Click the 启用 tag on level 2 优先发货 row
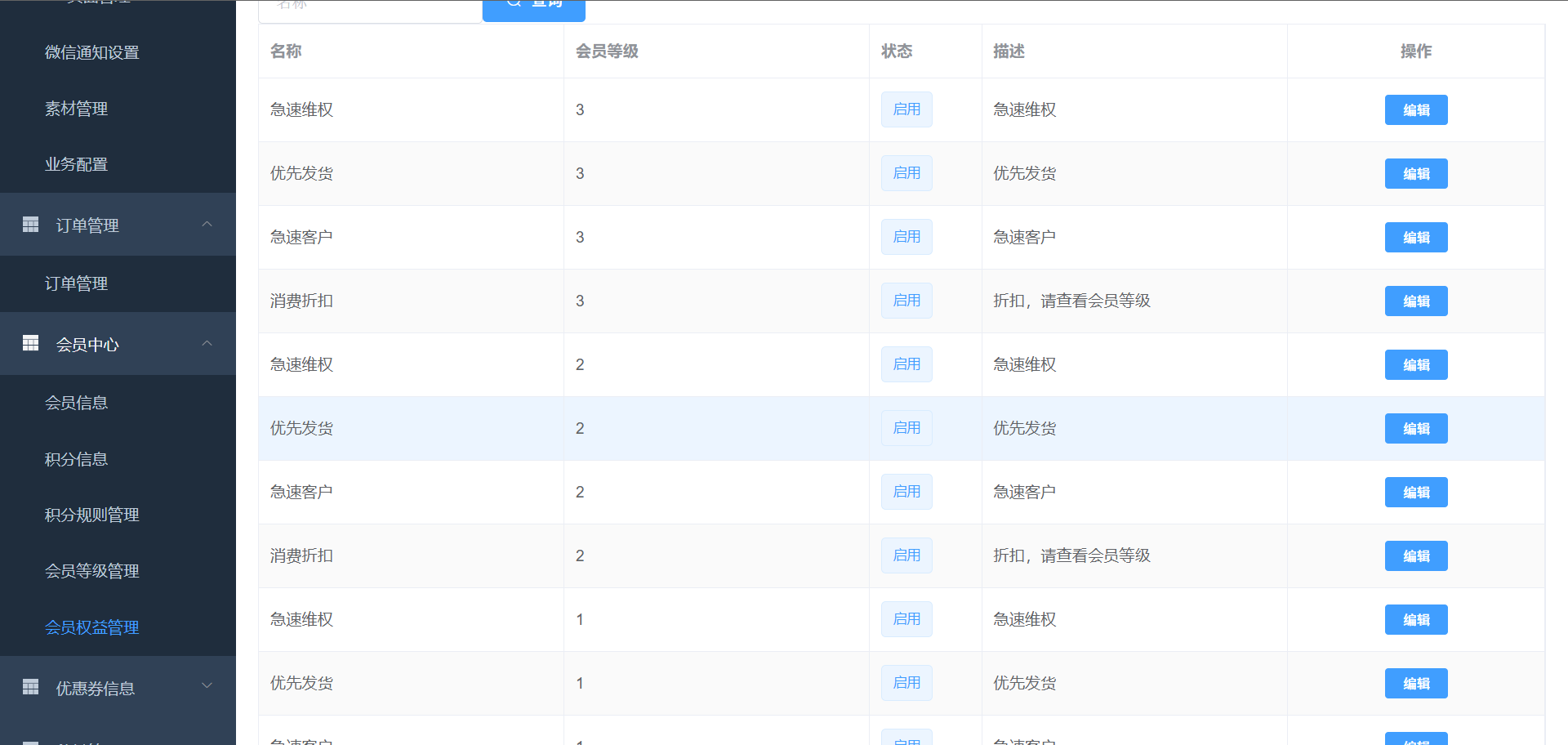The width and height of the screenshot is (1568, 745). pyautogui.click(x=906, y=428)
